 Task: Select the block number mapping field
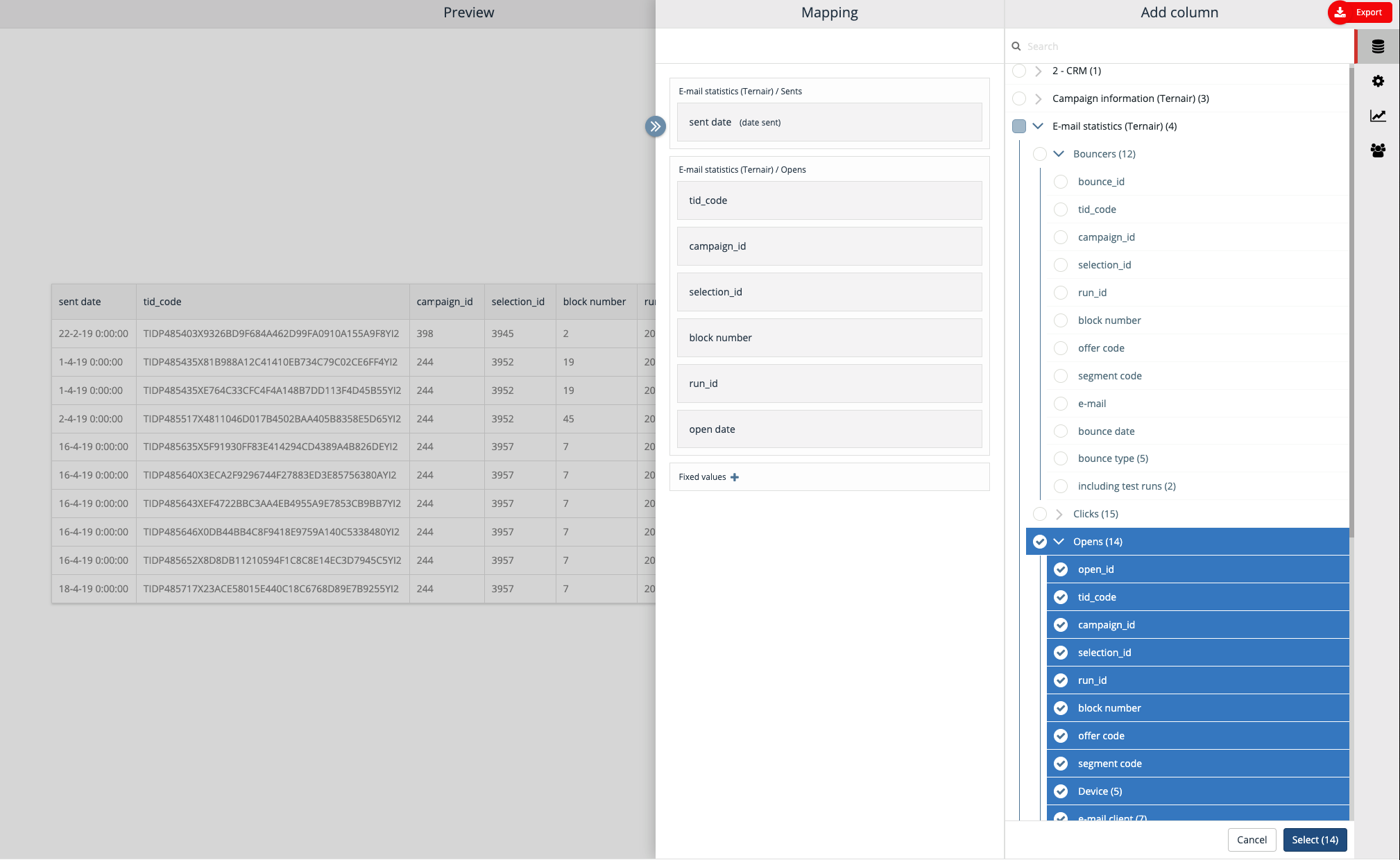829,338
